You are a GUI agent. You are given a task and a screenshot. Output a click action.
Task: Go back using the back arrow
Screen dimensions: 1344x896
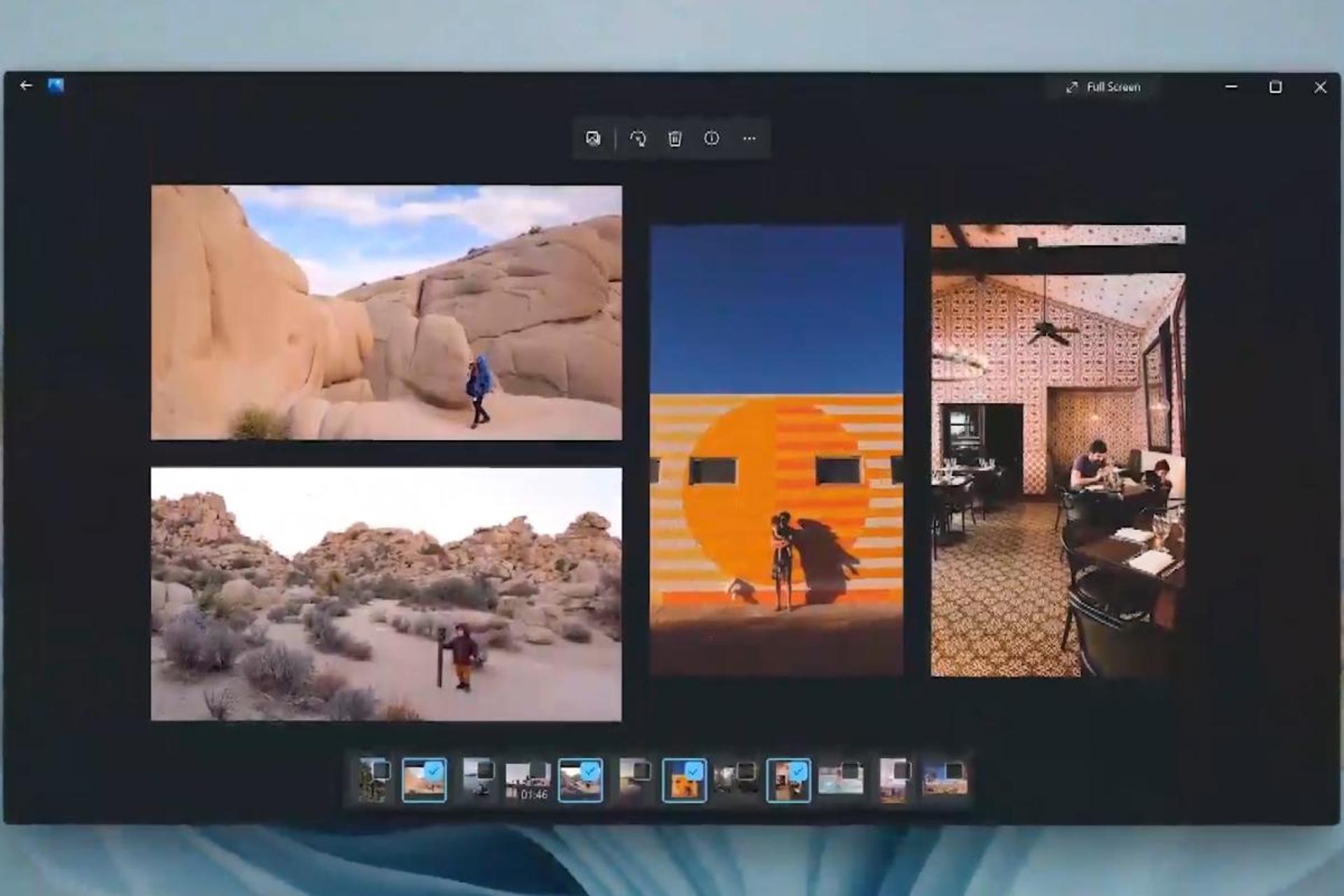[x=27, y=85]
